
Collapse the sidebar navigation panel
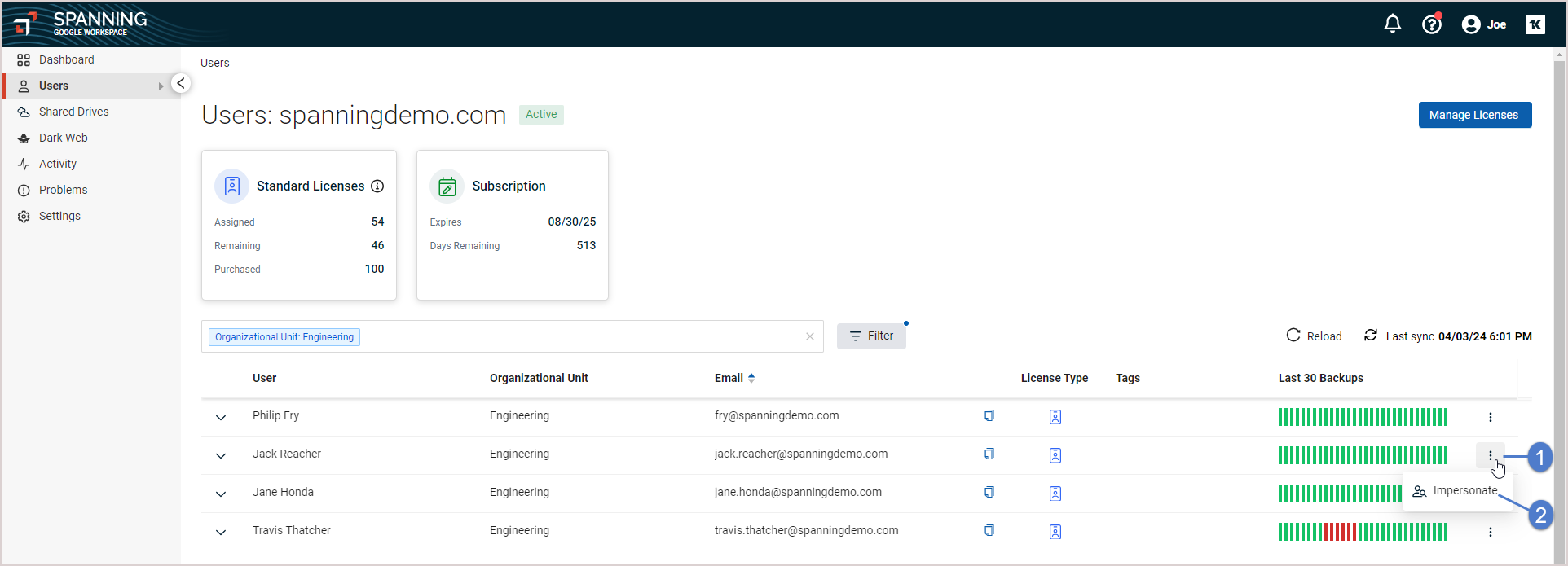coord(181,84)
